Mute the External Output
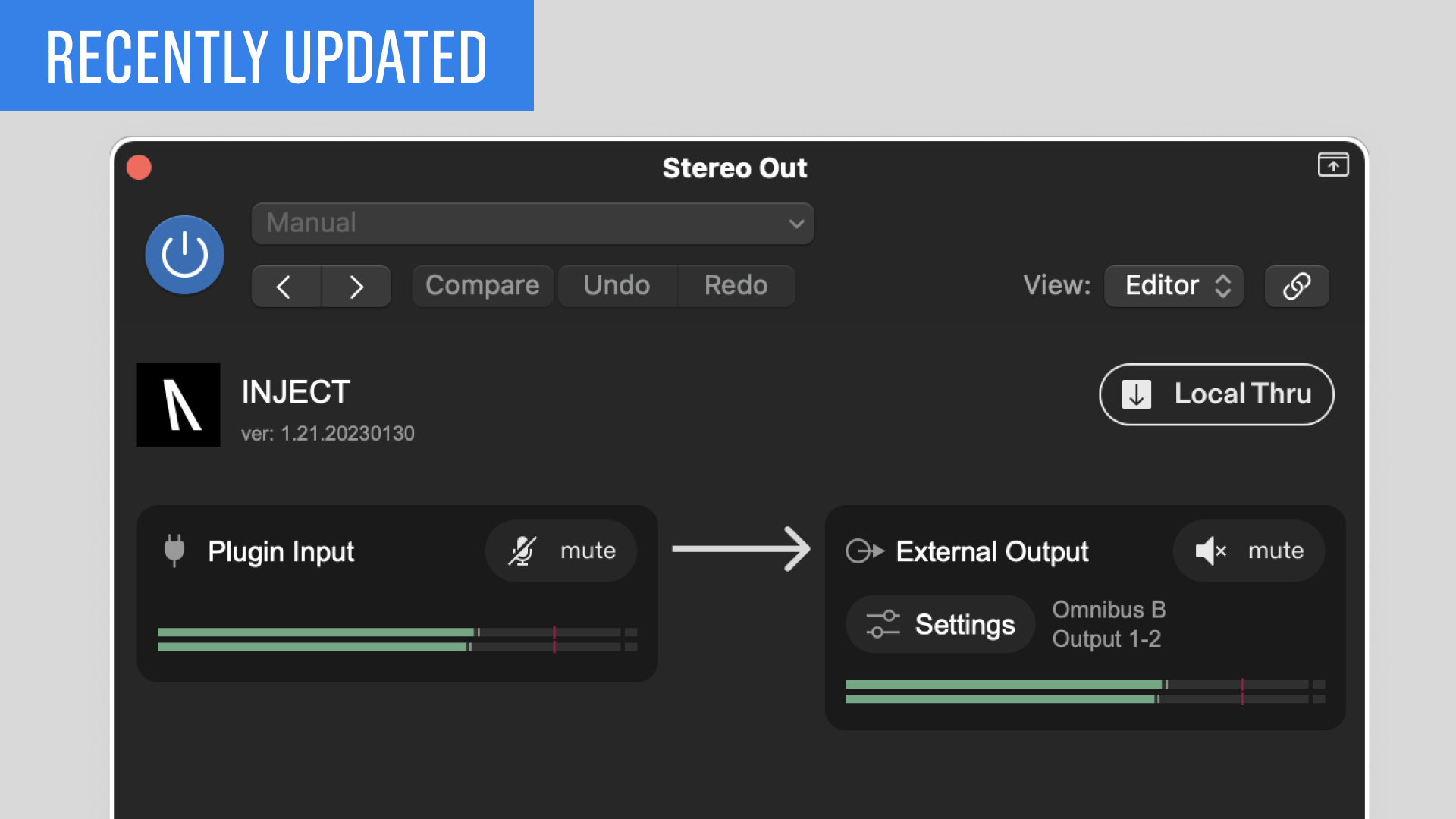1456x819 pixels. click(x=1249, y=551)
